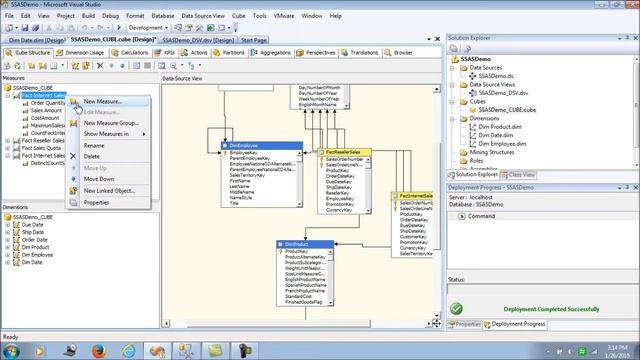The image size is (640, 360).
Task: Click the Process cube toolbar icon
Action: 7,65
